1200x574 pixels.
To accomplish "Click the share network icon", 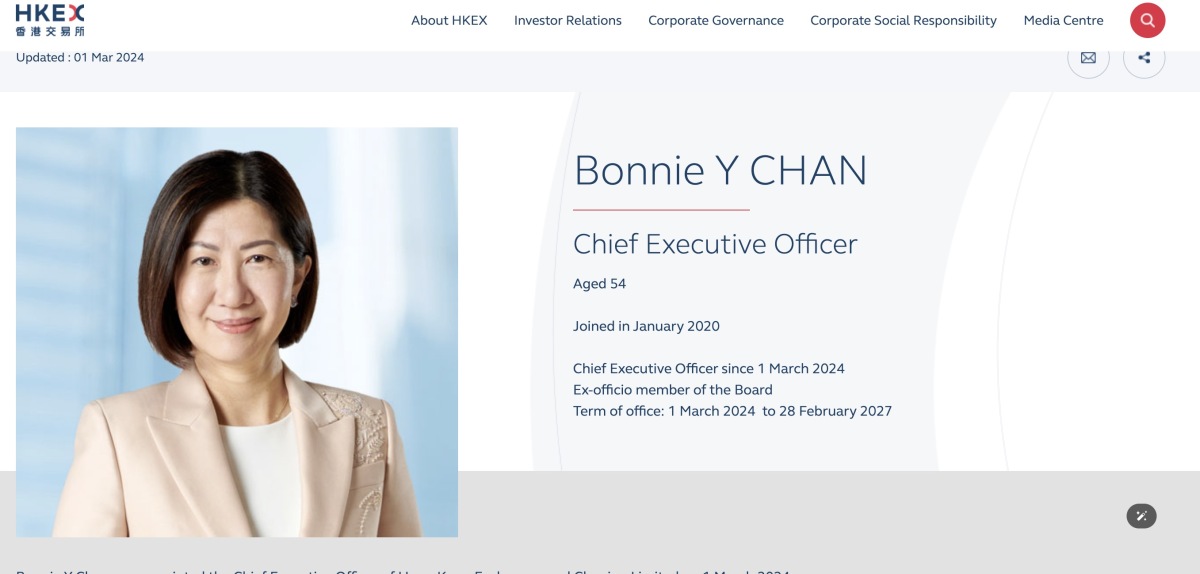I will point(1144,58).
